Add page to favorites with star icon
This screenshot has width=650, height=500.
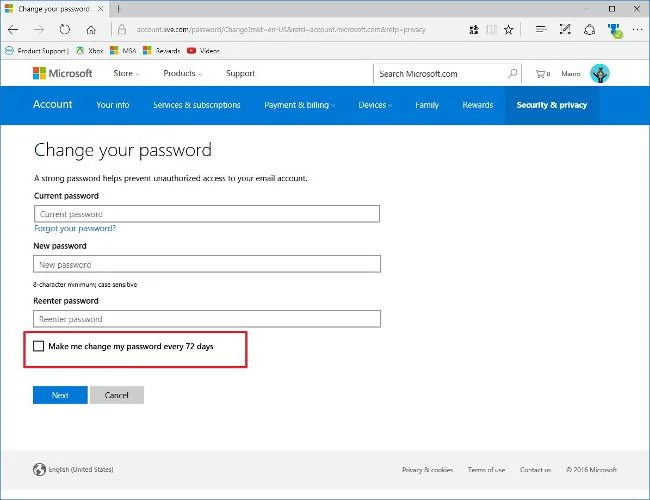(509, 29)
